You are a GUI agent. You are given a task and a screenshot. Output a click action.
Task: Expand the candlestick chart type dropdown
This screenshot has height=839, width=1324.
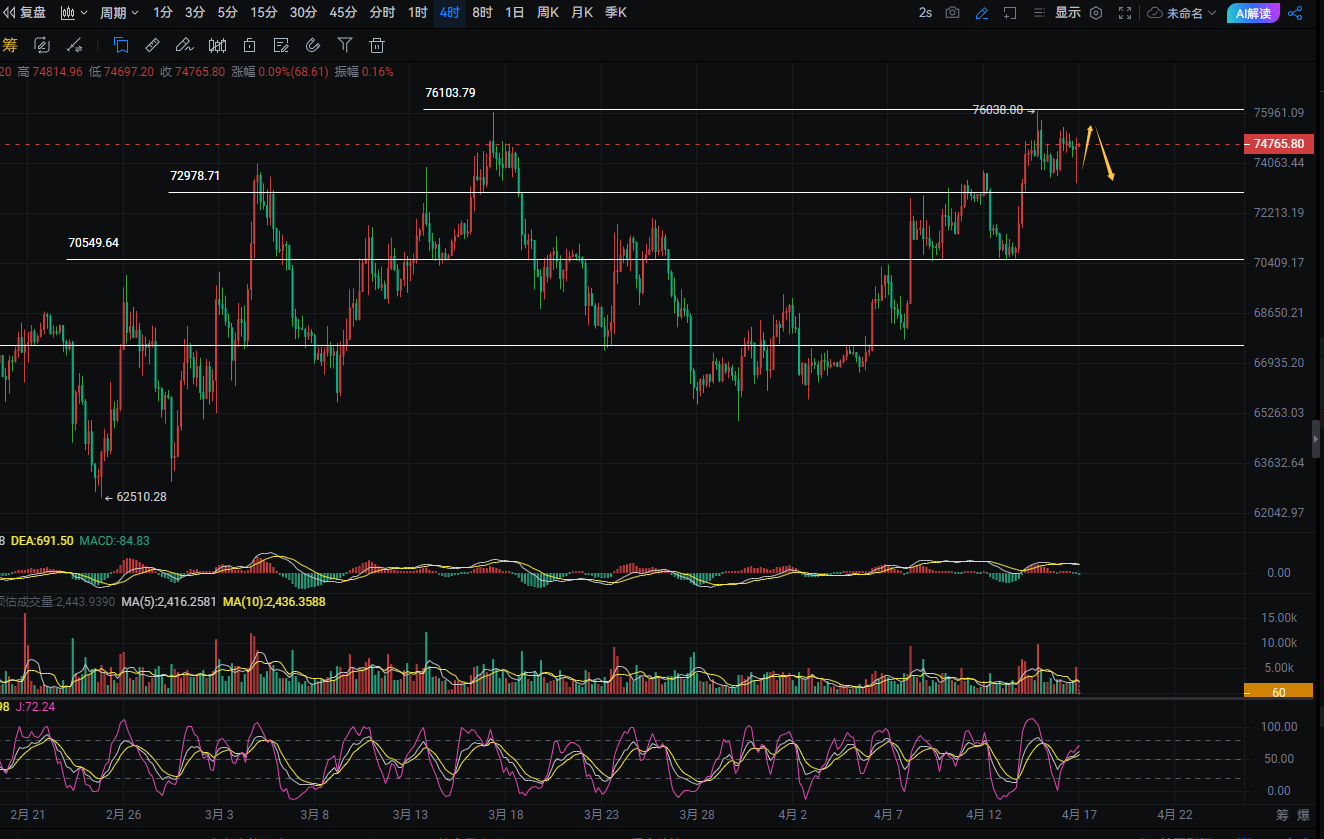(73, 13)
